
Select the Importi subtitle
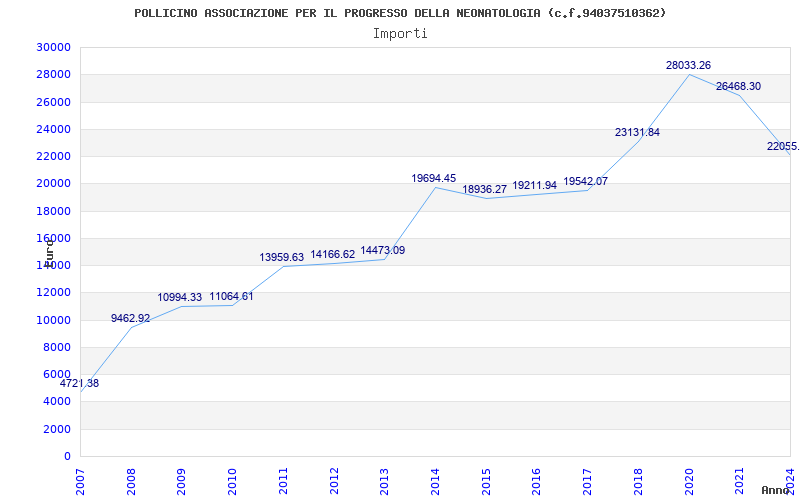[400, 34]
